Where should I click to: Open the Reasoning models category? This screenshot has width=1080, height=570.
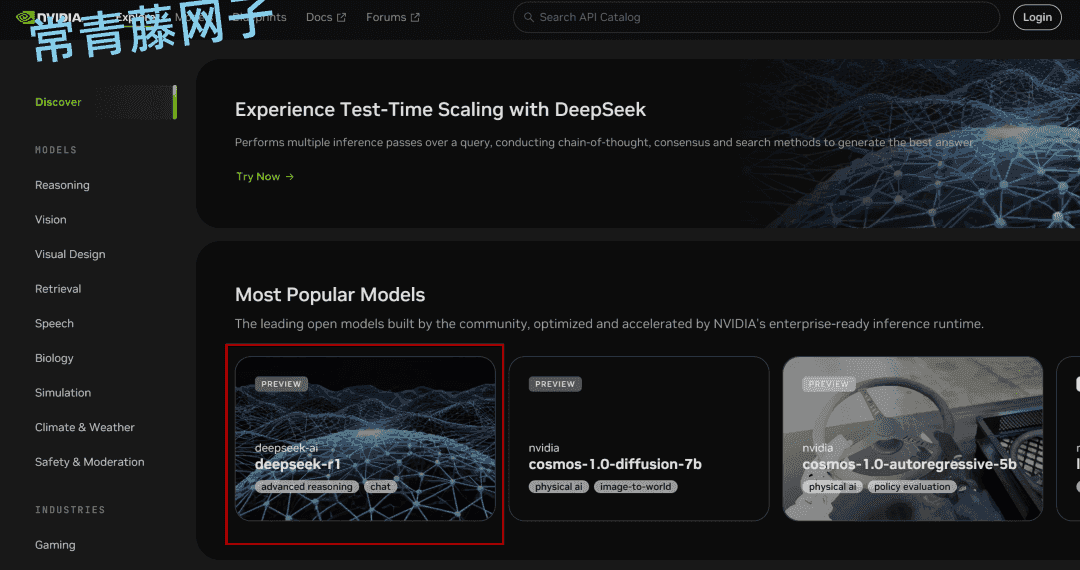click(62, 185)
